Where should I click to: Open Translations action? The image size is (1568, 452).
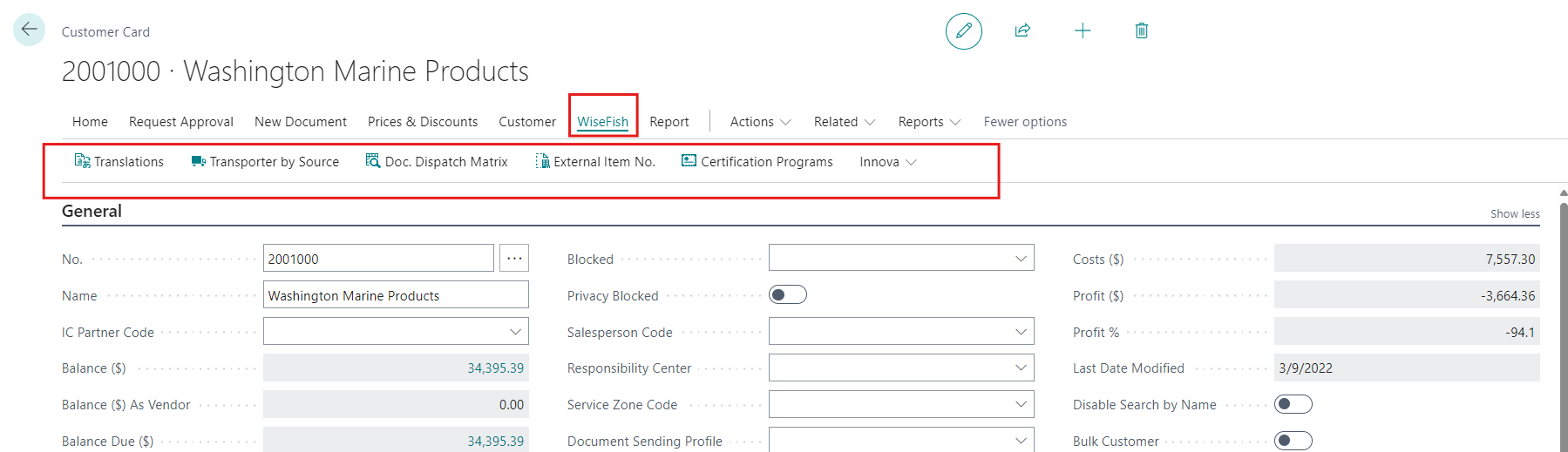coord(119,162)
